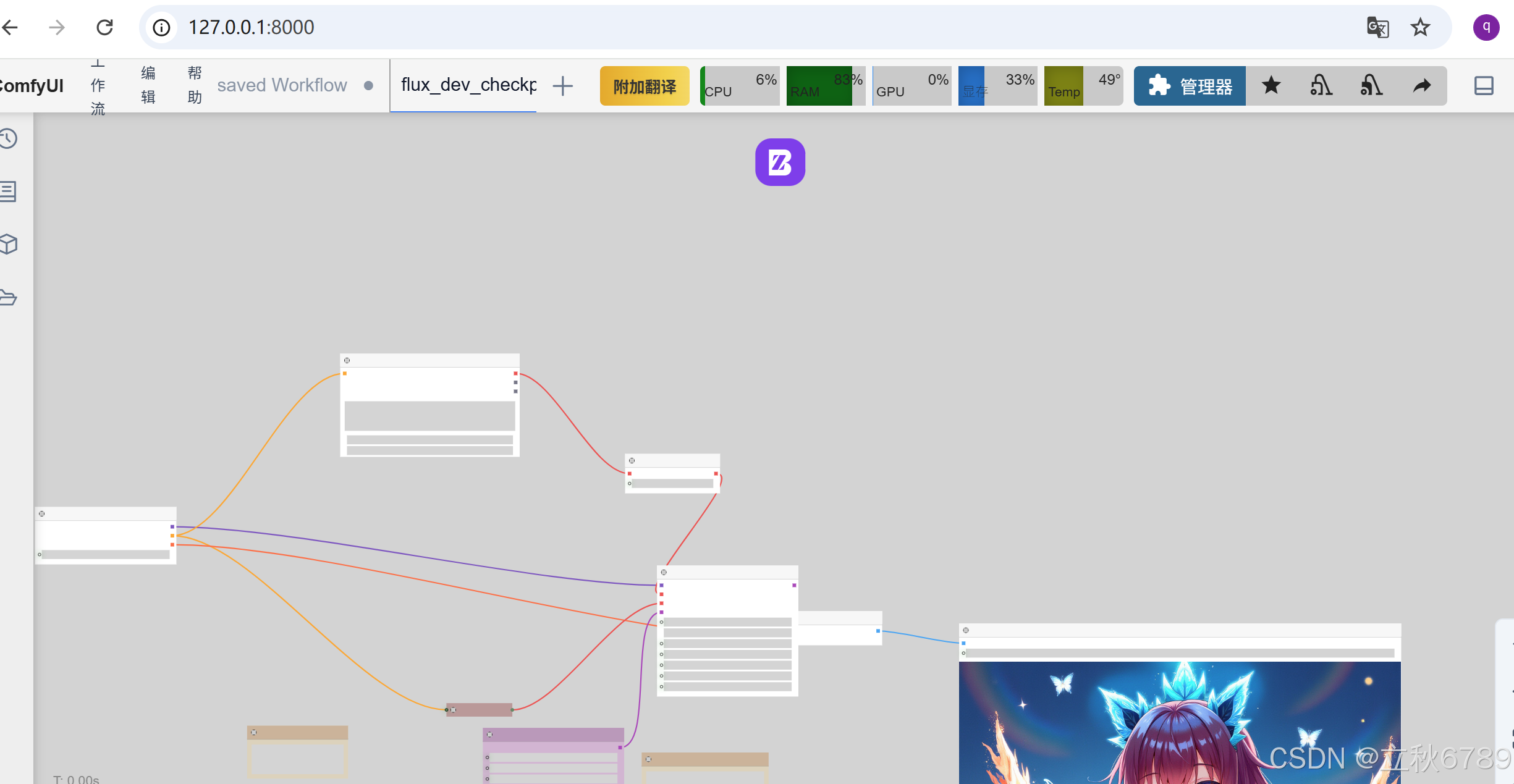Click the share arrow icon

coord(1421,86)
